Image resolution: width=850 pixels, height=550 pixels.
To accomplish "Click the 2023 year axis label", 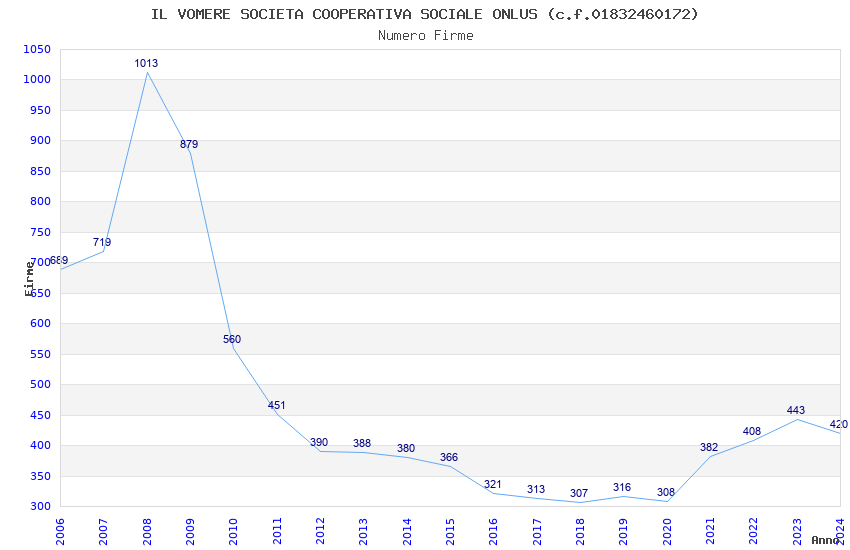I will (x=797, y=532).
